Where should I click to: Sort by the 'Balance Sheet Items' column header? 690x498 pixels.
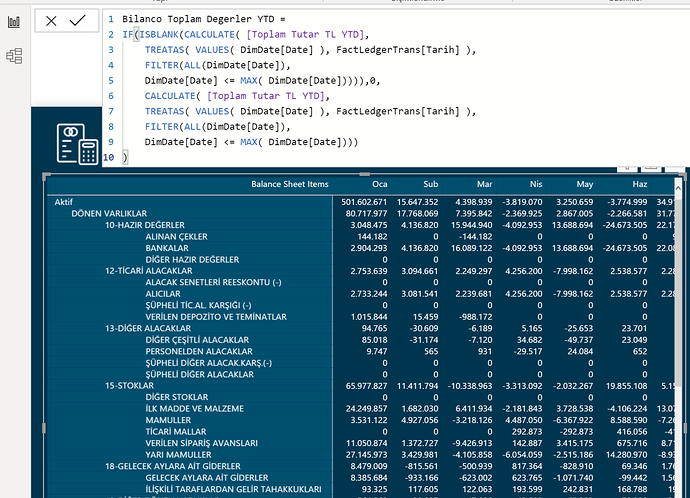(290, 184)
